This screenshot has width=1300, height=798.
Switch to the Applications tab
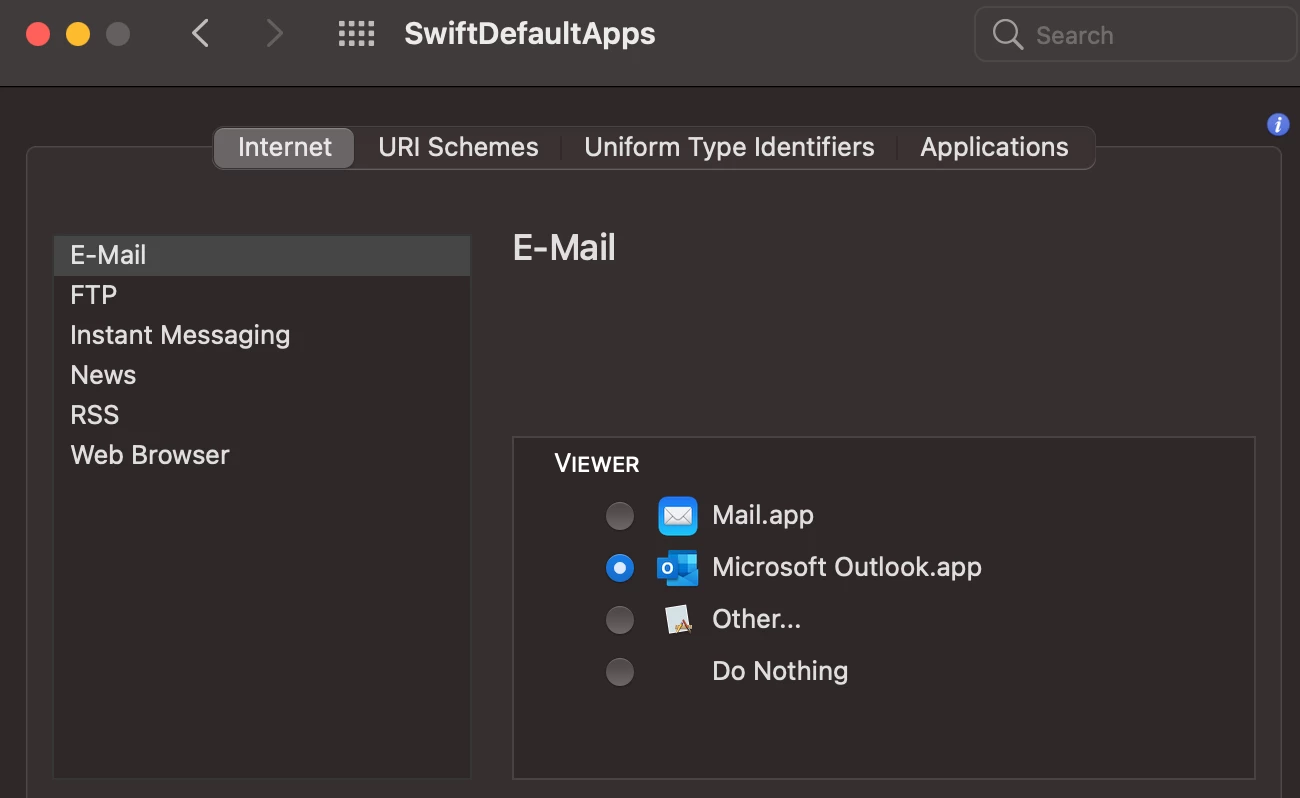point(994,147)
